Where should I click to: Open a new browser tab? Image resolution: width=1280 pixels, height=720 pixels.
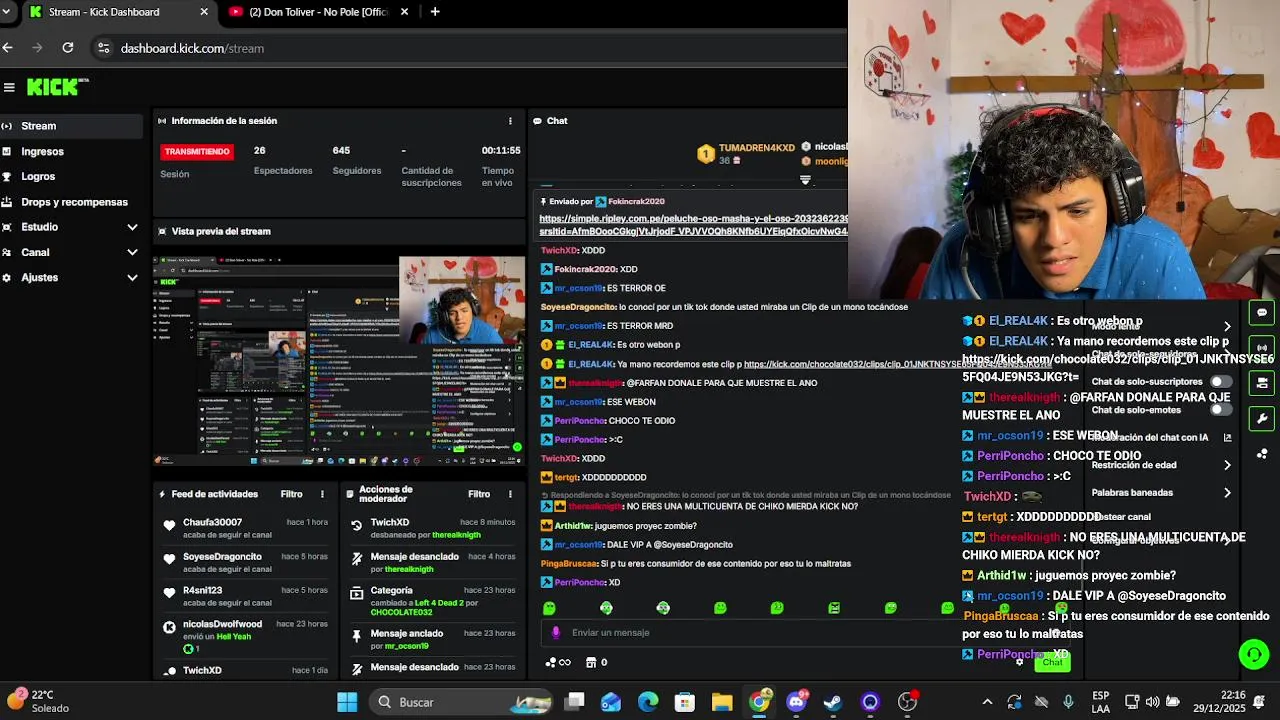[x=434, y=12]
